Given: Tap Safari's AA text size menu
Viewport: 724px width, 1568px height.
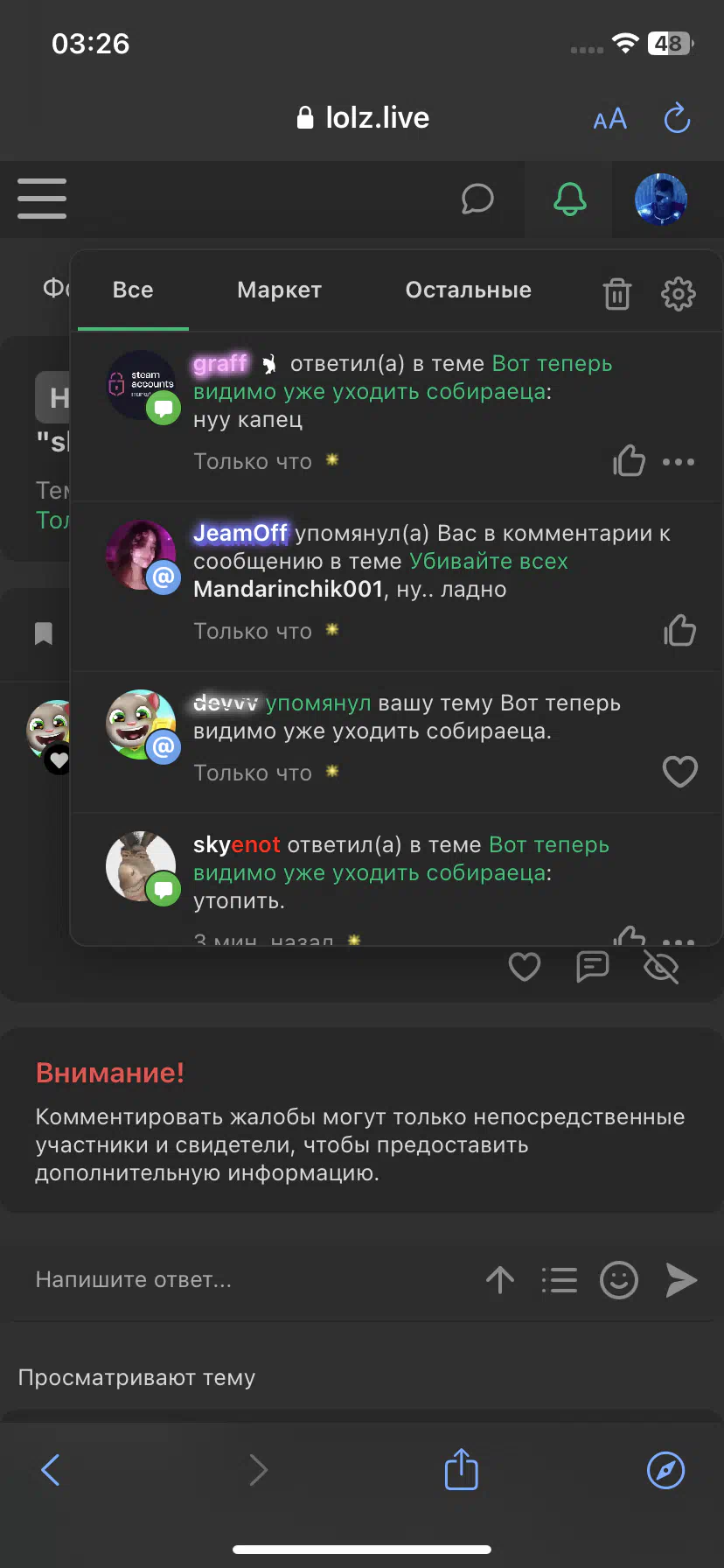Looking at the screenshot, I should (610, 119).
